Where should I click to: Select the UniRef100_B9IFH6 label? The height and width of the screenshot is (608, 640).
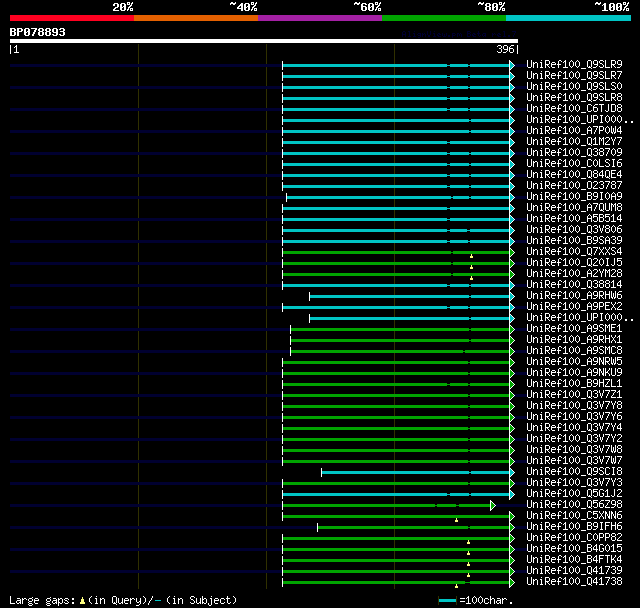tap(574, 527)
